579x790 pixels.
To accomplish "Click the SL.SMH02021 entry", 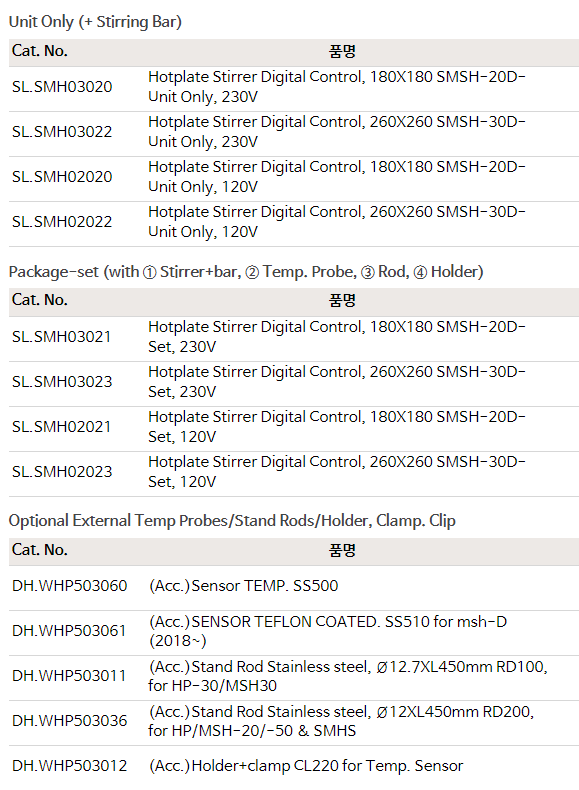I will click(x=61, y=427).
